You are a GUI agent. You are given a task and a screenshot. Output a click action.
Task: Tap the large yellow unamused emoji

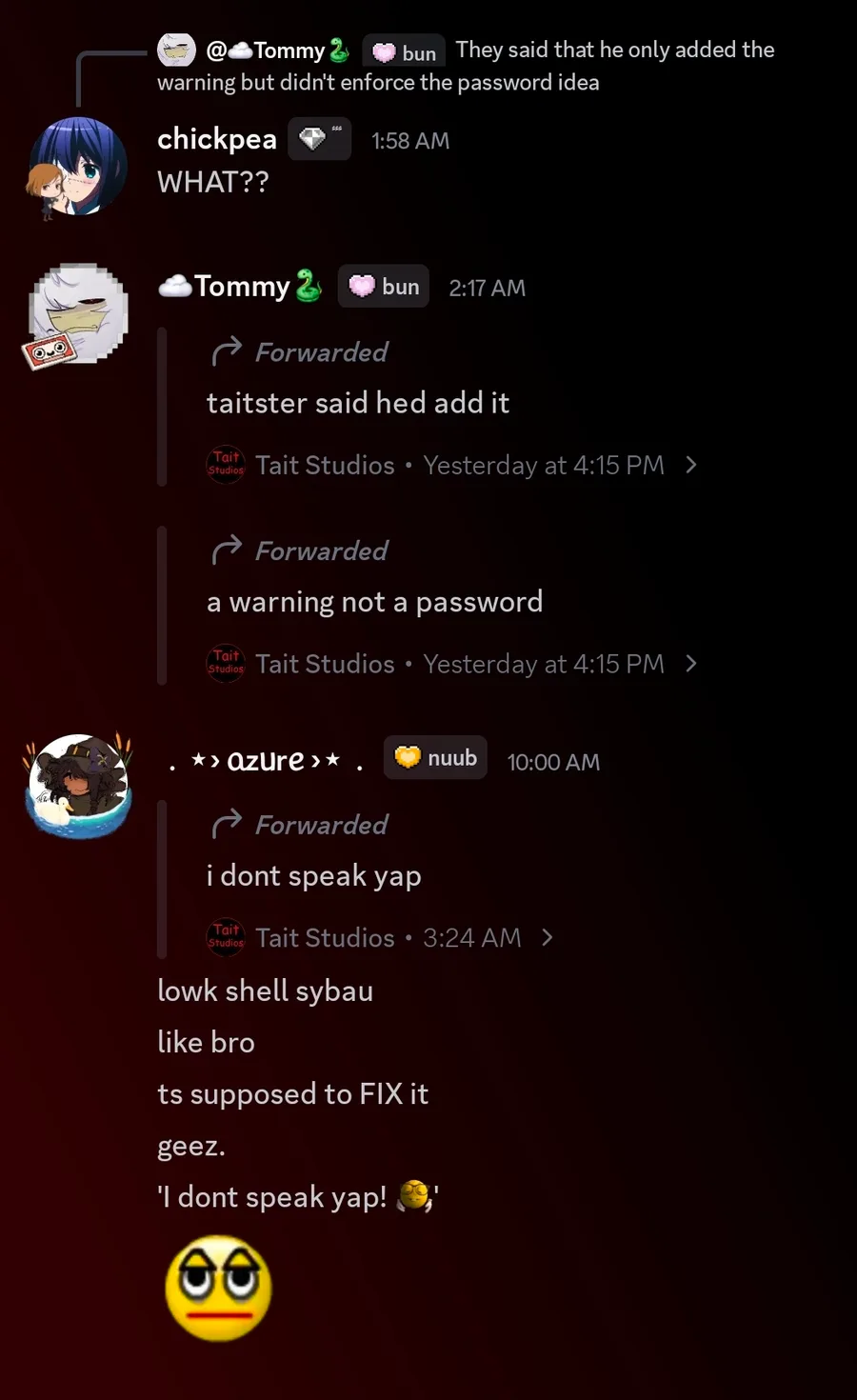(x=219, y=1289)
